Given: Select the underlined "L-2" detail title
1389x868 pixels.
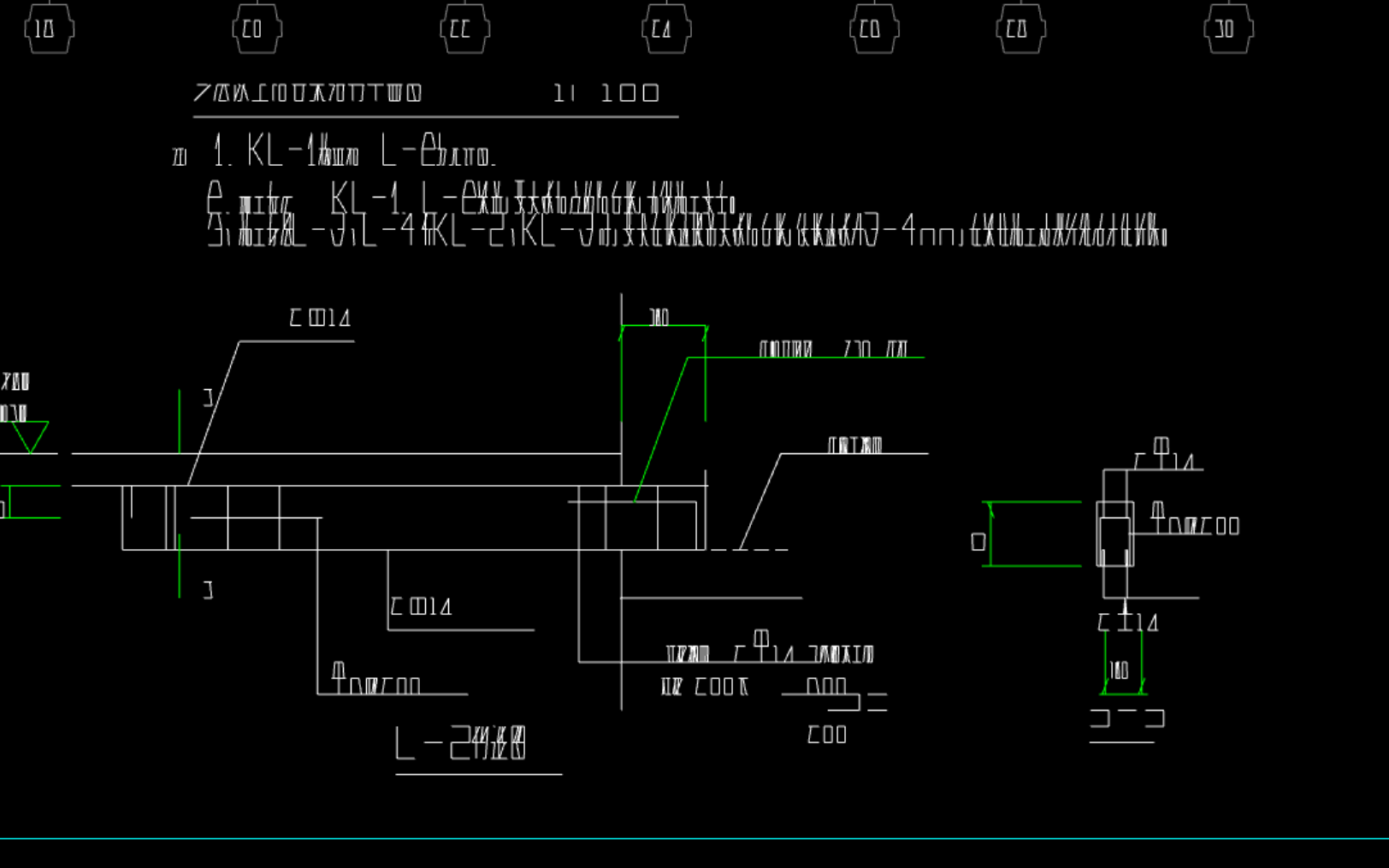Looking at the screenshot, I should pyautogui.click(x=461, y=743).
